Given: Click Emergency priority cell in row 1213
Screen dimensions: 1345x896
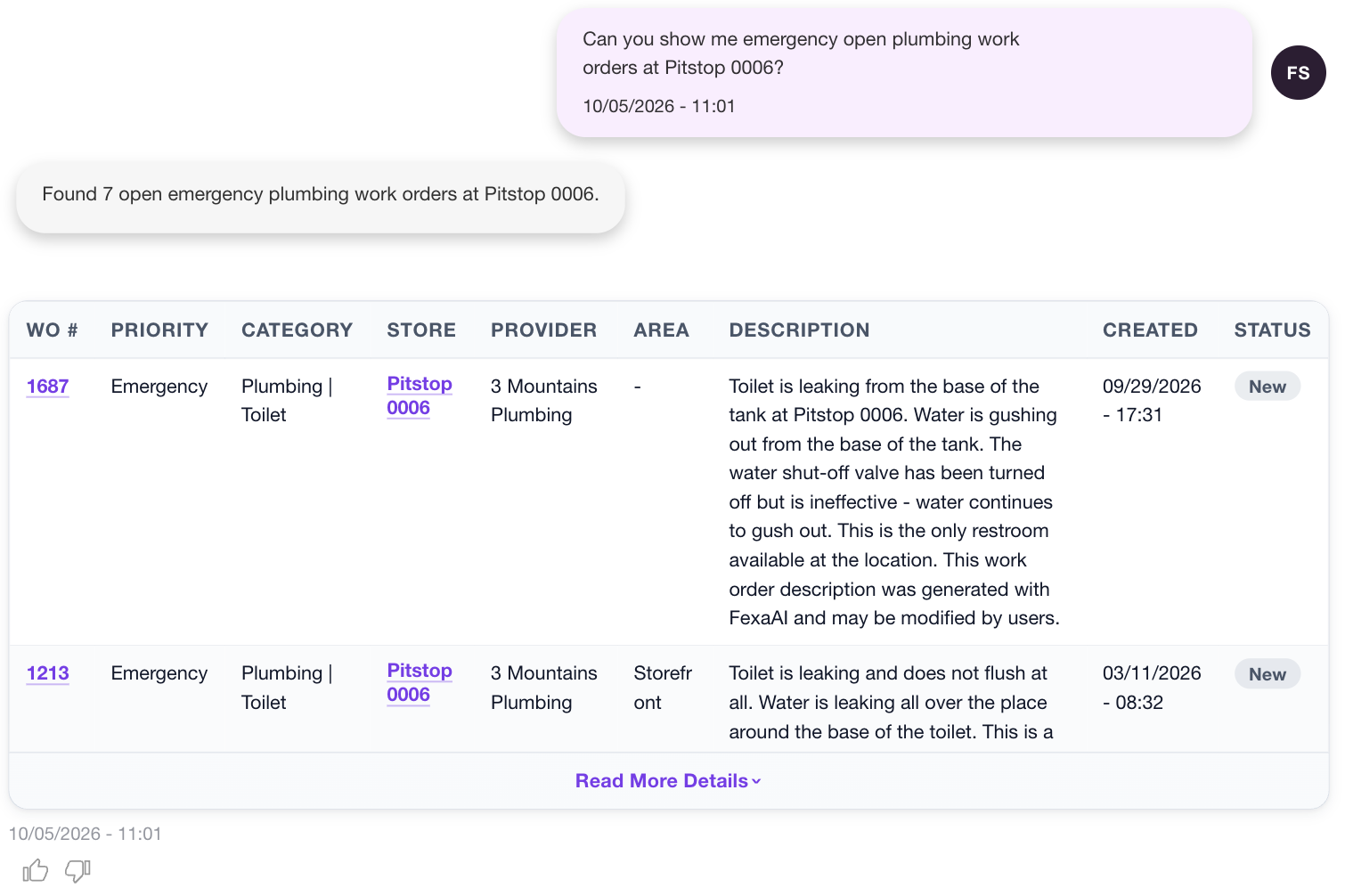Looking at the screenshot, I should pyautogui.click(x=159, y=673).
